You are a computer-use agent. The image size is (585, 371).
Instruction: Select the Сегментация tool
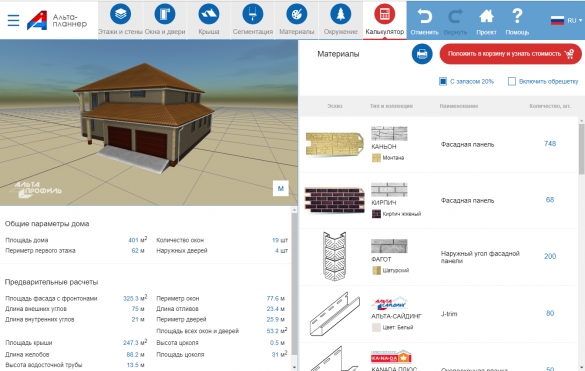[253, 19]
